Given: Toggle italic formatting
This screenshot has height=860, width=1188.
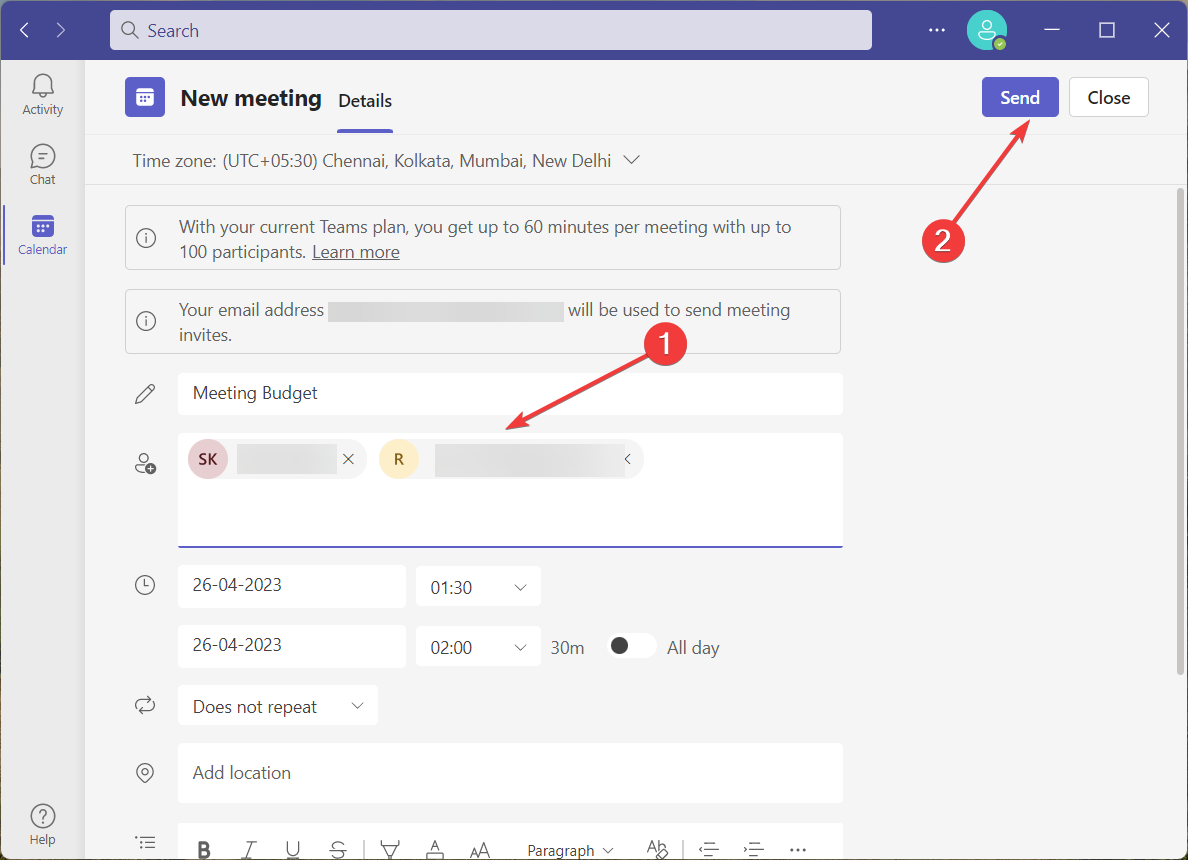Looking at the screenshot, I should pyautogui.click(x=249, y=849).
